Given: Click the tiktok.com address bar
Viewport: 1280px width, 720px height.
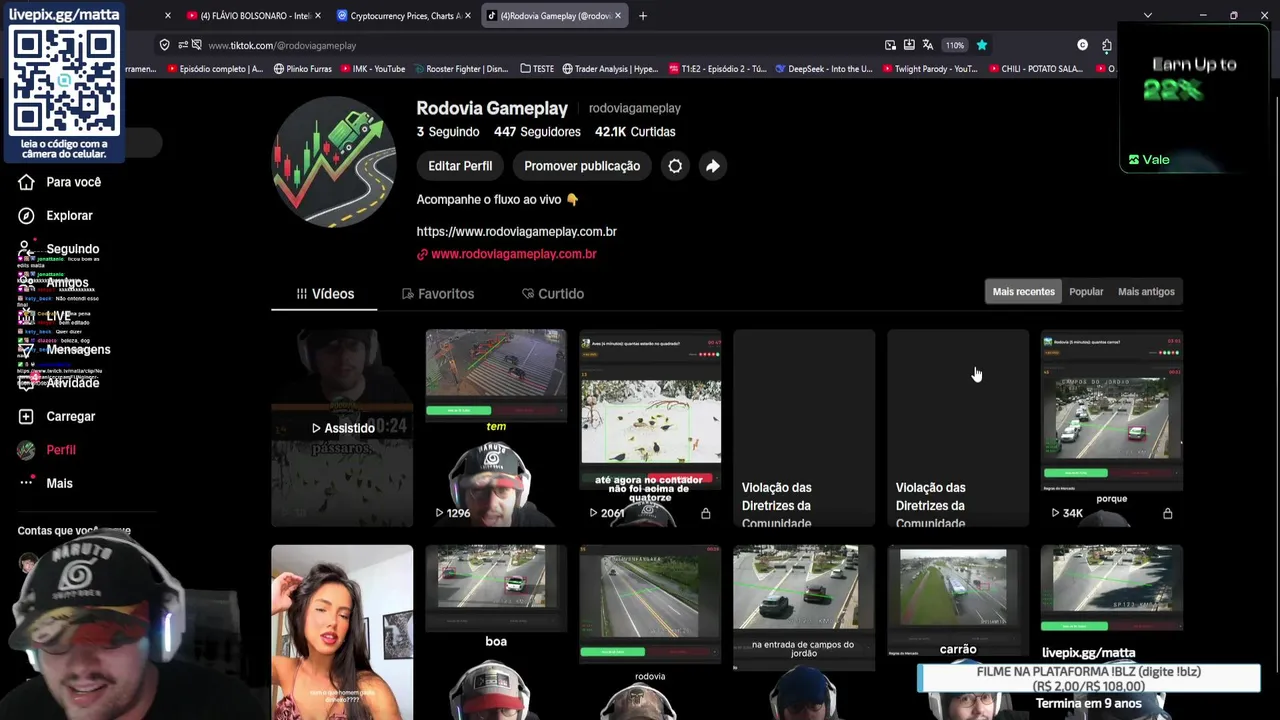Looking at the screenshot, I should (520, 45).
